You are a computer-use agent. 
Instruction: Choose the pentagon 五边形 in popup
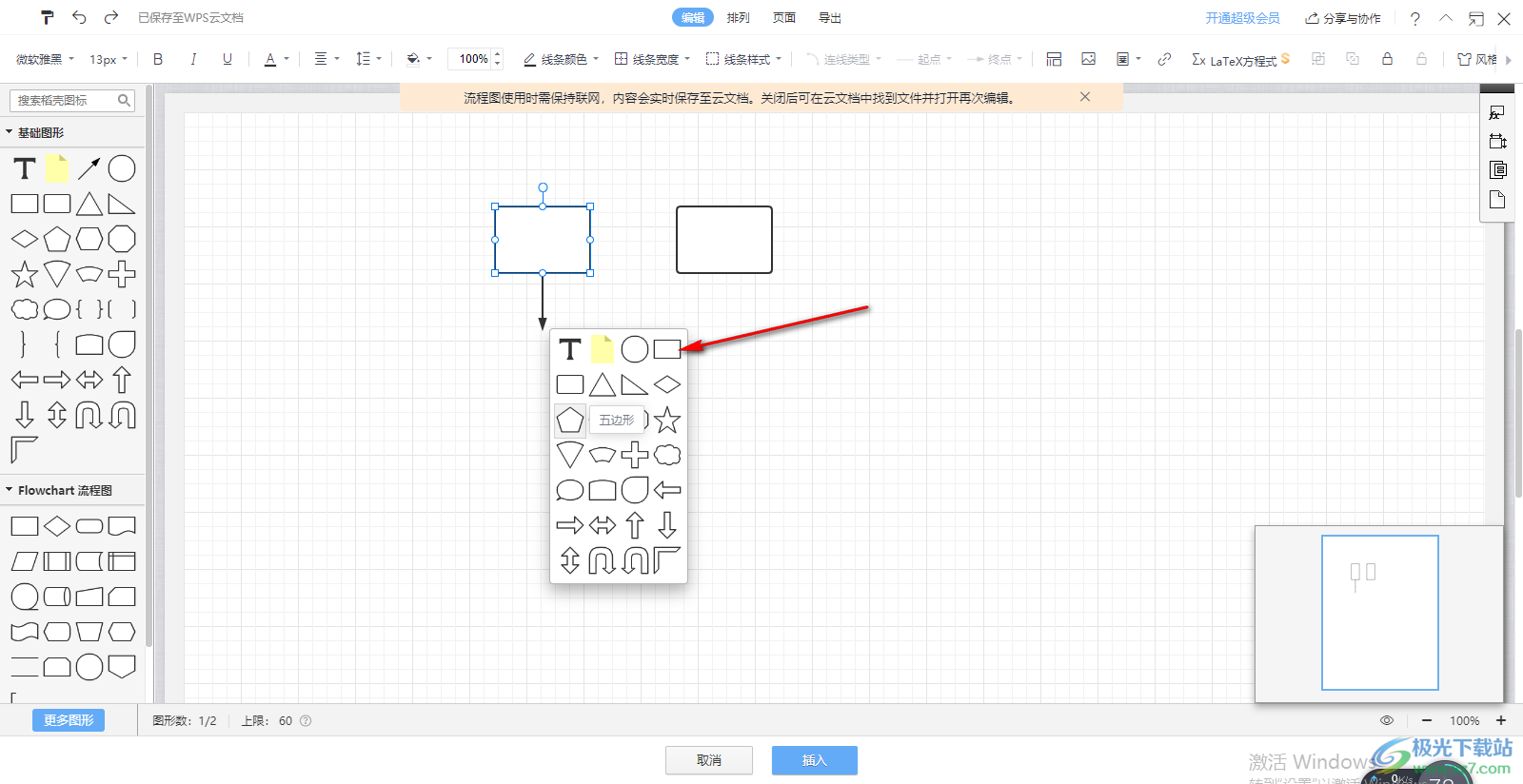(x=570, y=420)
